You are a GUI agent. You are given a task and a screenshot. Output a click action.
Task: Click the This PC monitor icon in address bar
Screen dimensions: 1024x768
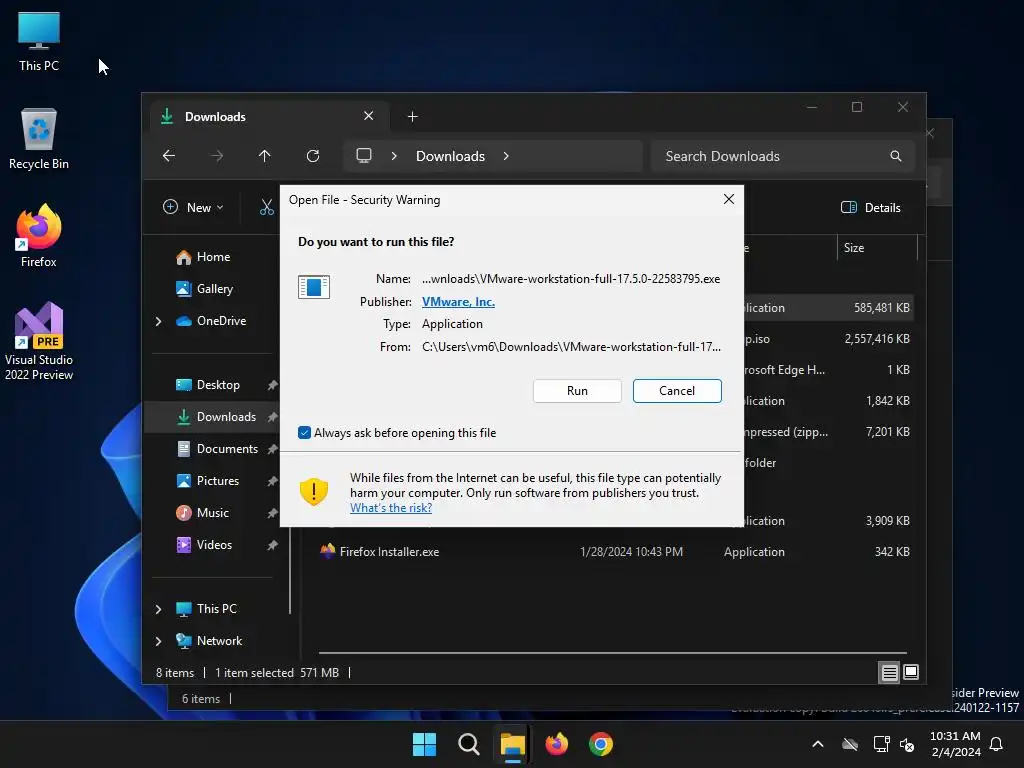[x=364, y=156]
